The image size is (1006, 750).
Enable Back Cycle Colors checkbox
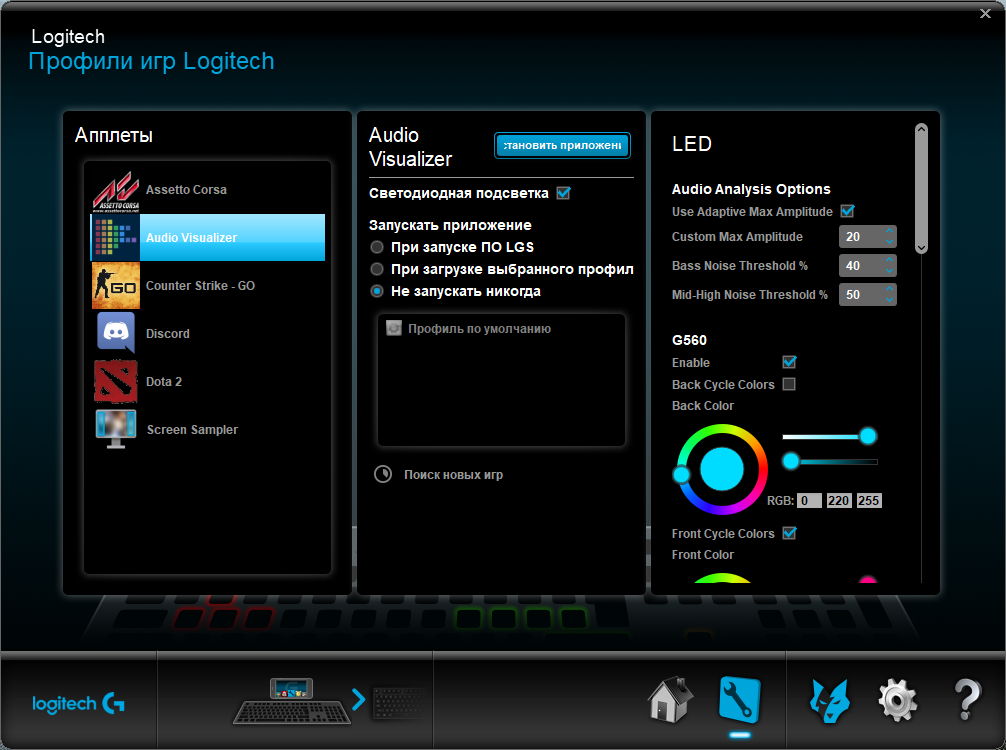point(789,384)
